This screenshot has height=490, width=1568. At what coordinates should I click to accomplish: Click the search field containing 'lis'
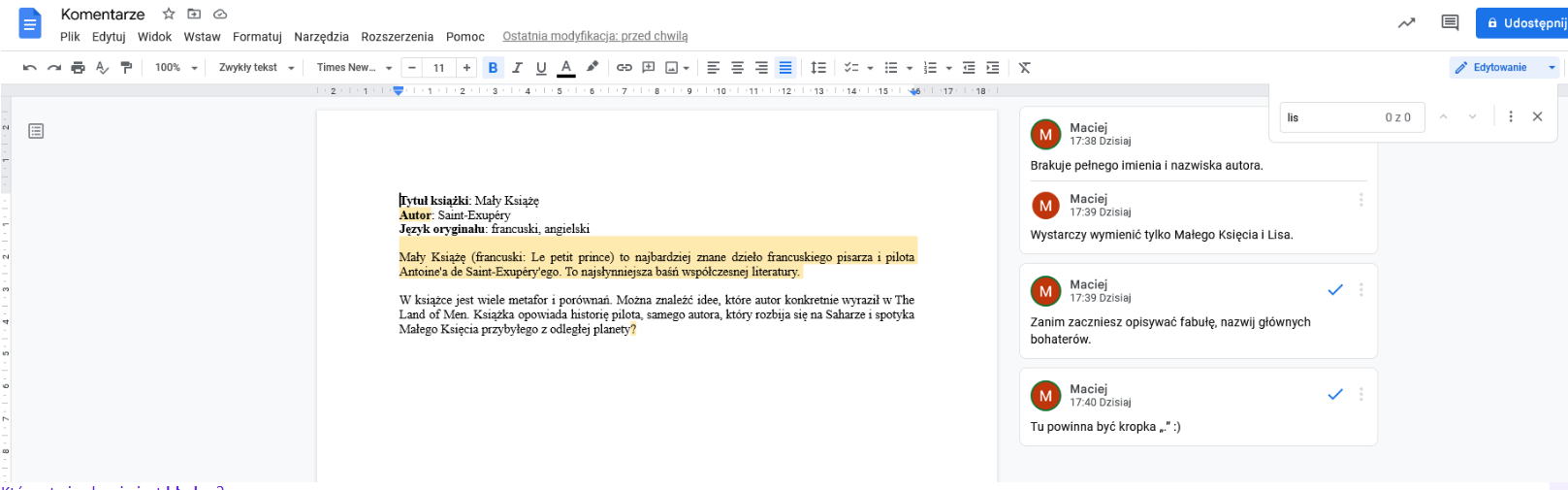(1328, 117)
